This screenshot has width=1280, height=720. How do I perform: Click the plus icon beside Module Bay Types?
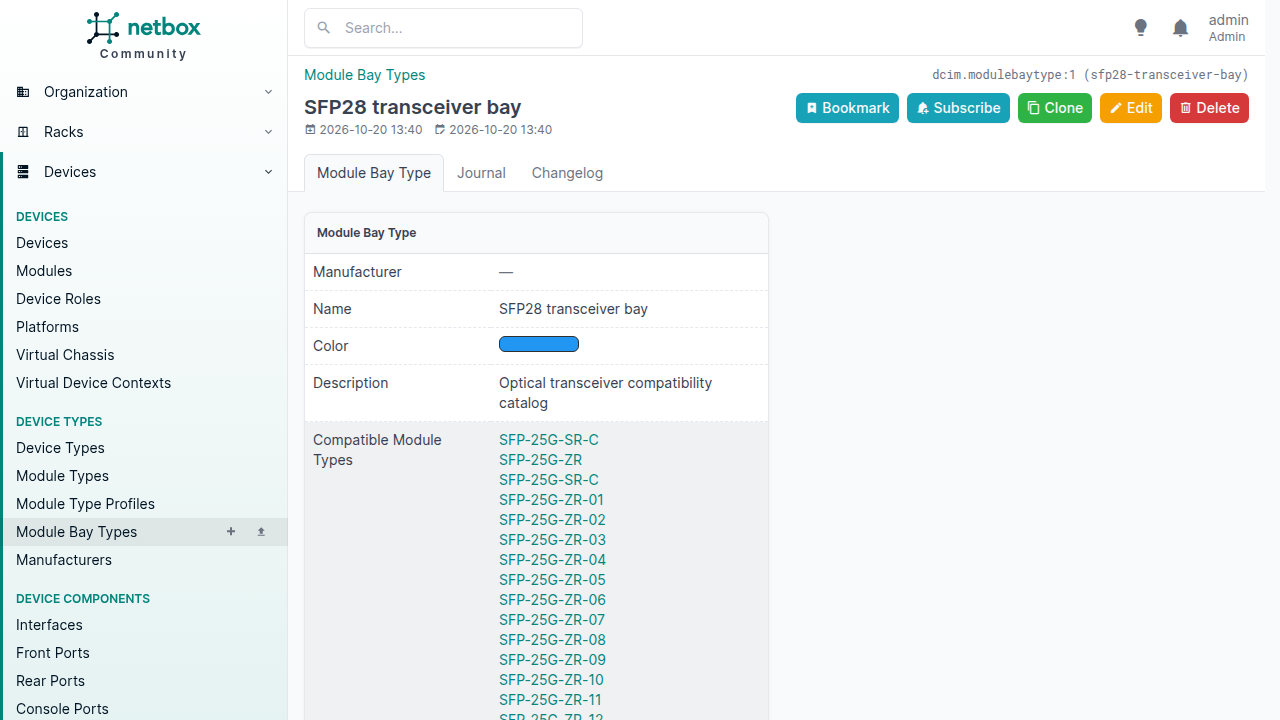tap(231, 532)
